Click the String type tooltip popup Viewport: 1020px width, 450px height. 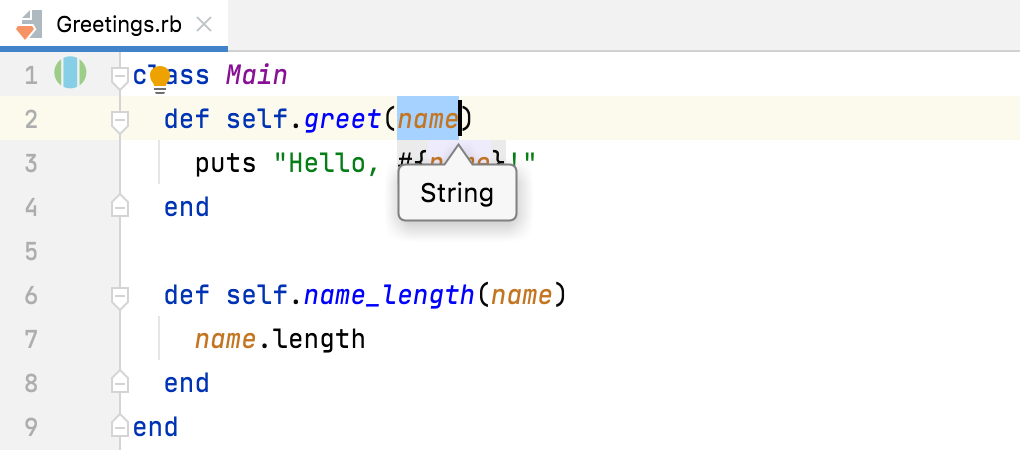(x=457, y=193)
